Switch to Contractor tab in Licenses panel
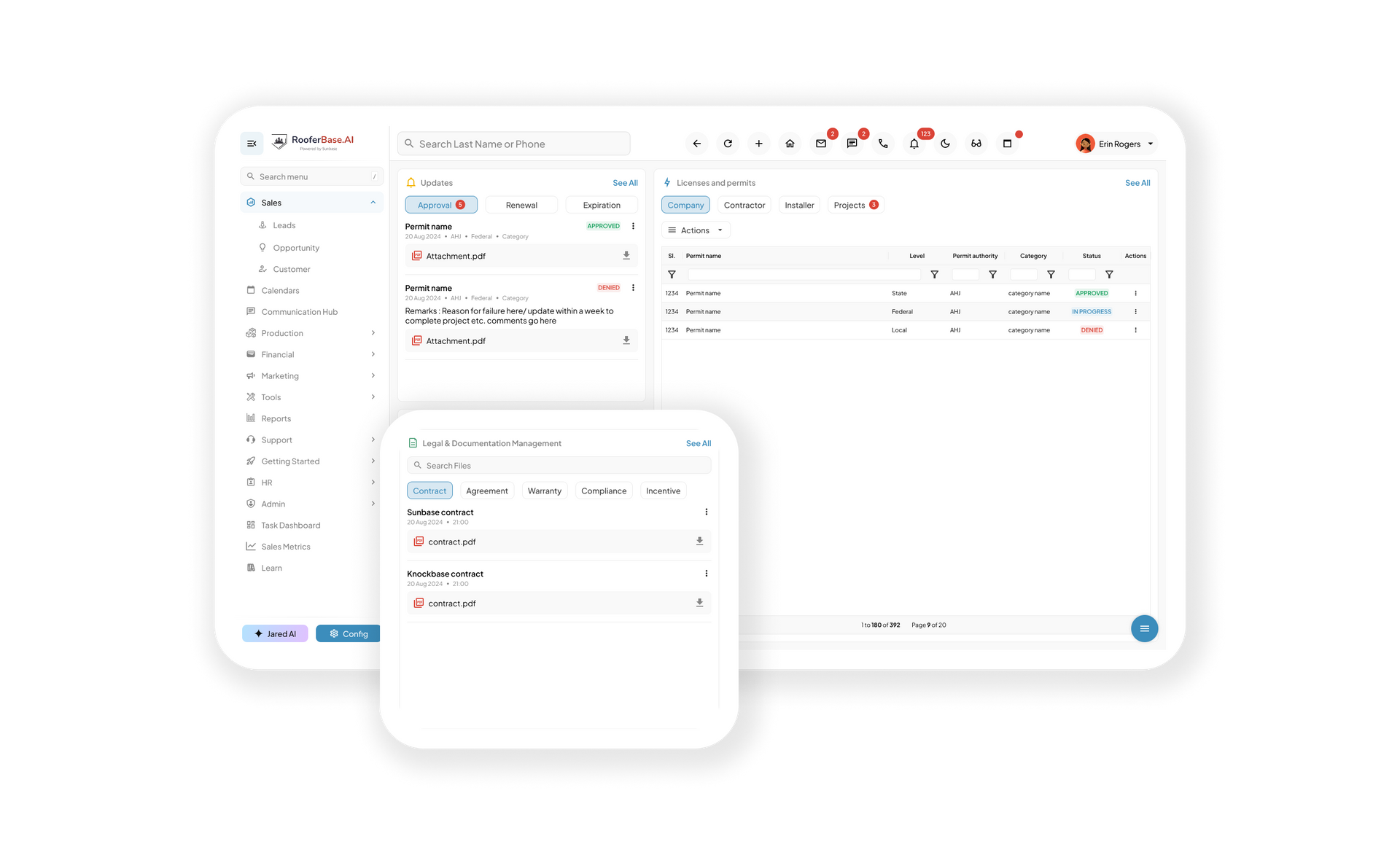This screenshot has width=1400, height=855. [745, 205]
